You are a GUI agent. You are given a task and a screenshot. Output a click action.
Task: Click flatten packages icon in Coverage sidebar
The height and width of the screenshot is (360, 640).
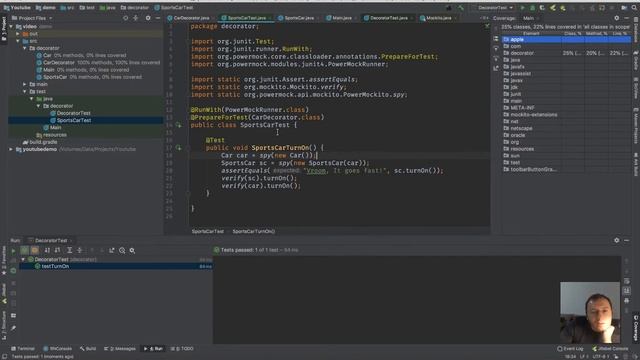coord(496,39)
